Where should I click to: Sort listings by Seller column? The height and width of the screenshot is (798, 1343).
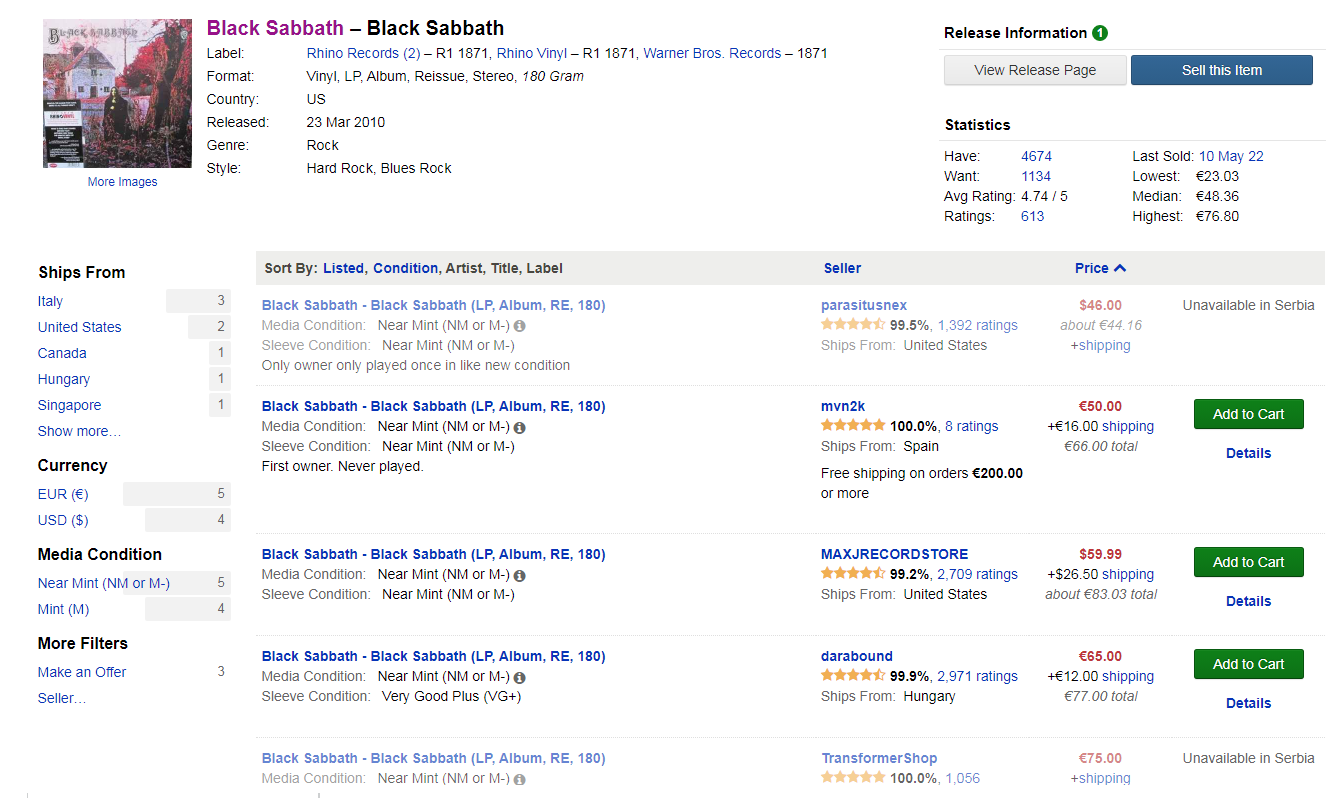[842, 268]
